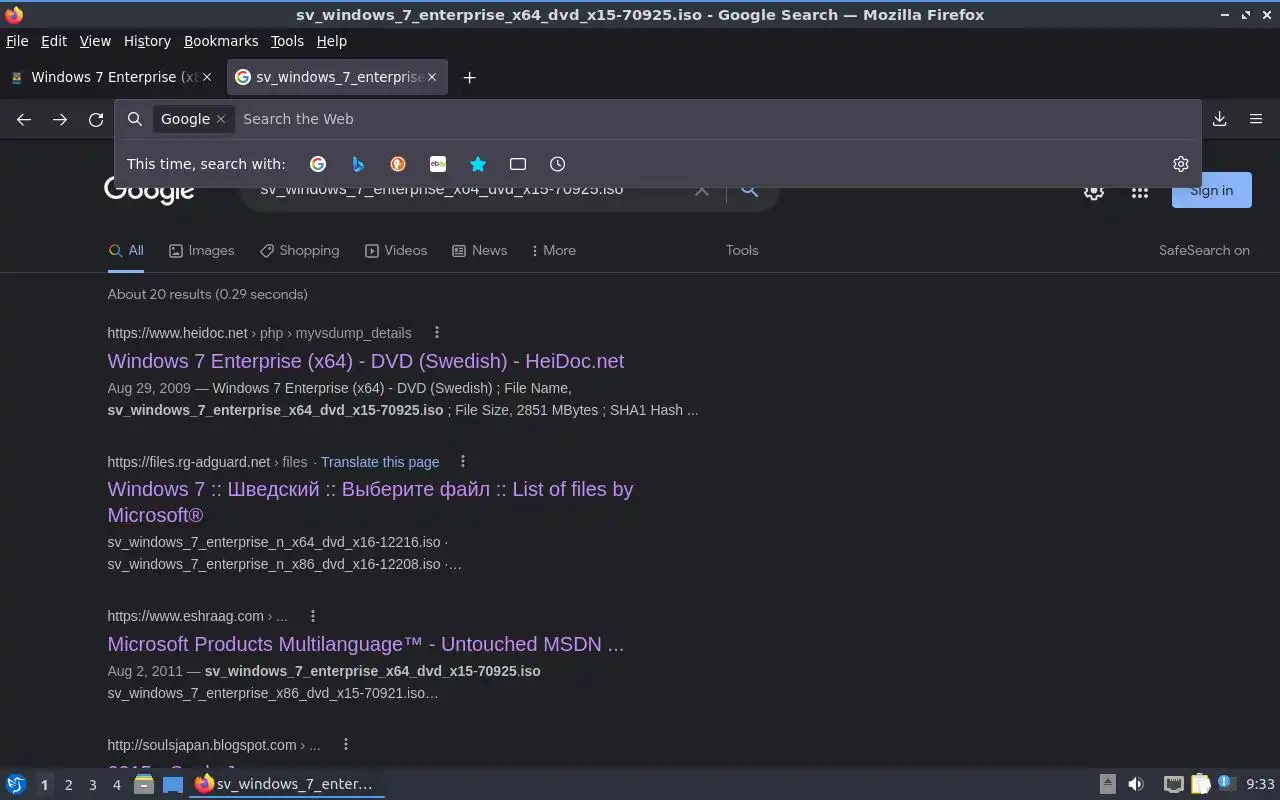Open the List of files by Microsoft result
This screenshot has width=1280, height=800.
(x=370, y=502)
